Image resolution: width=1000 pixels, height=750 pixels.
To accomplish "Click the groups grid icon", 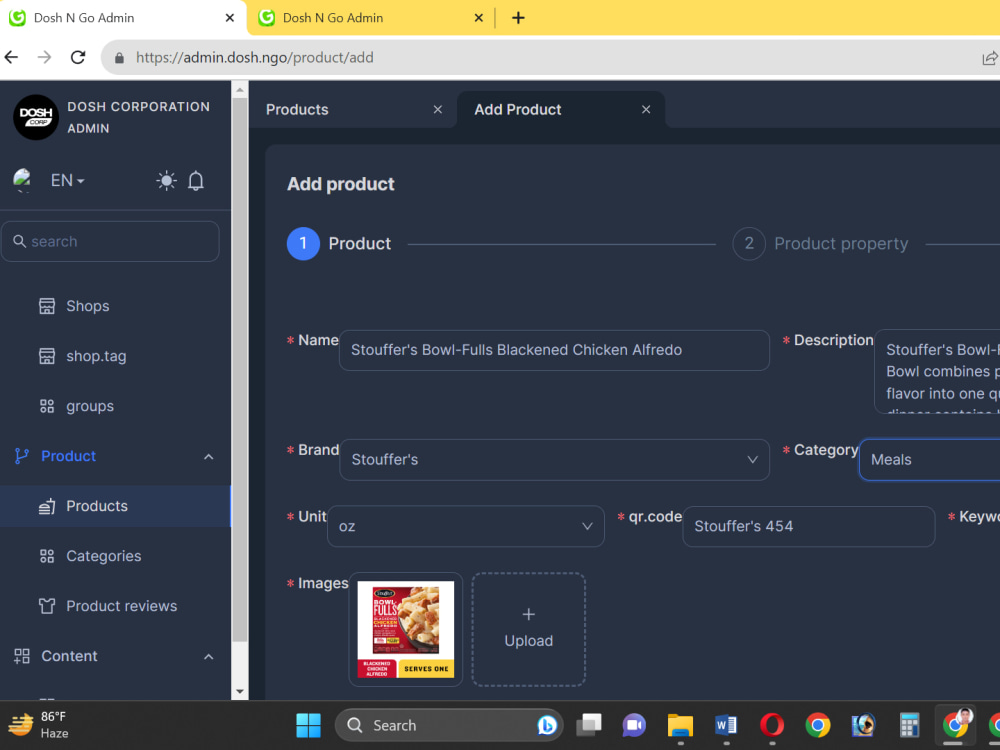I will point(47,406).
